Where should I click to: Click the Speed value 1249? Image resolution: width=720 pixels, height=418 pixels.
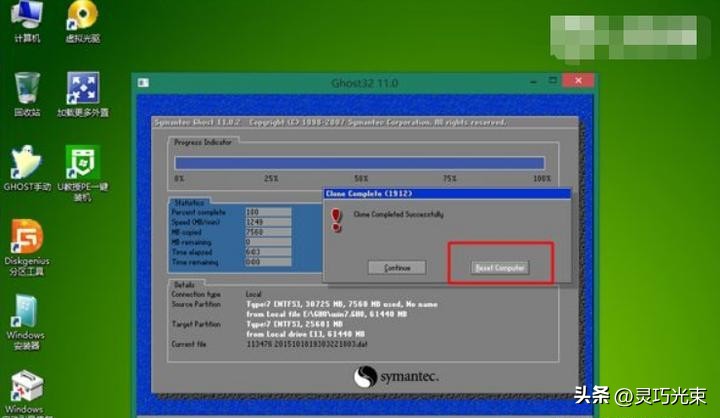[x=268, y=222]
